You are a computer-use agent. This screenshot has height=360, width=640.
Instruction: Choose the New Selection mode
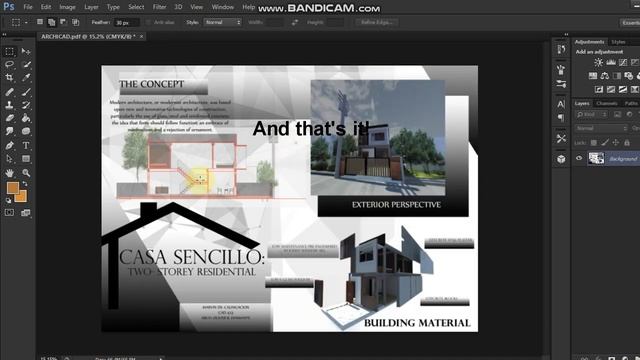point(40,22)
